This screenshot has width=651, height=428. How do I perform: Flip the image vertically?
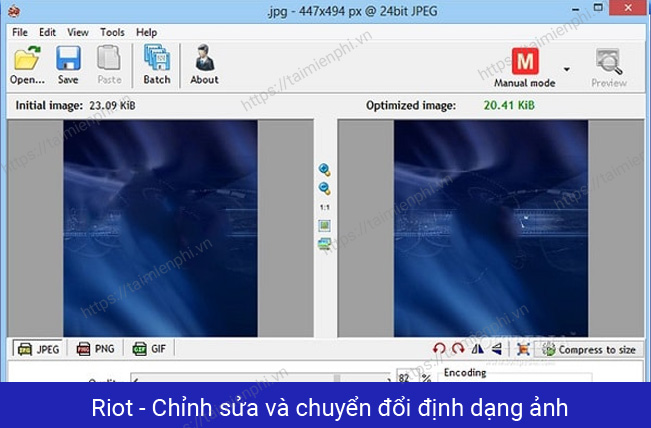click(x=497, y=349)
